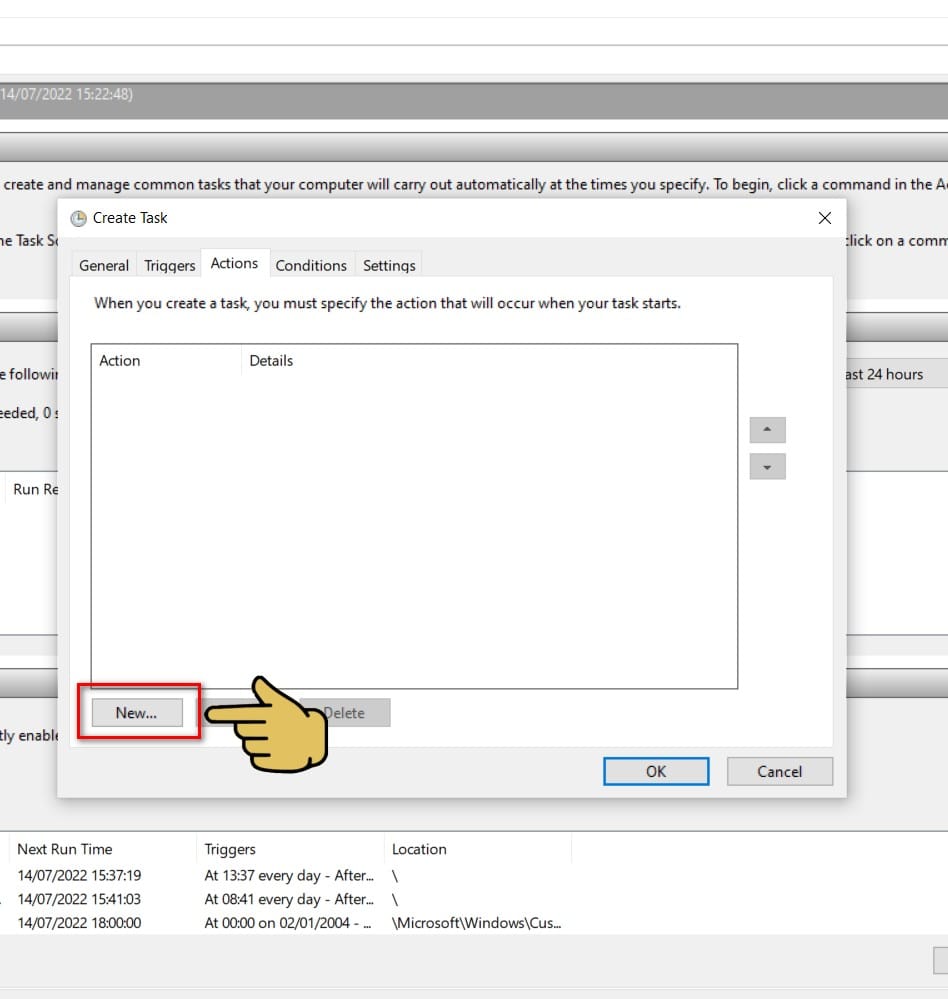Click the Create Task clock icon
This screenshot has height=999, width=948.
tap(78, 219)
